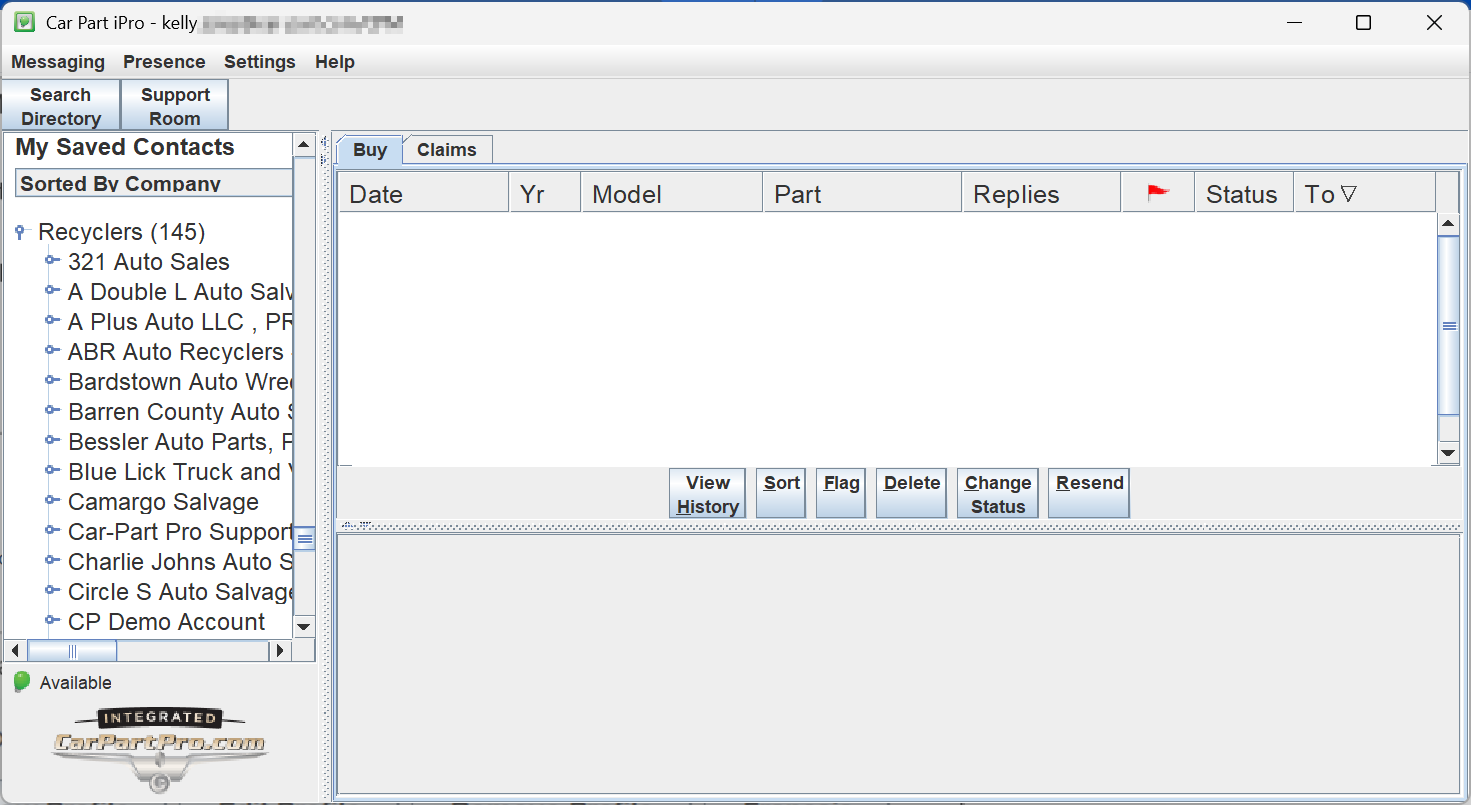Click the View History button
Viewport: 1471px width, 805px height.
click(x=707, y=494)
